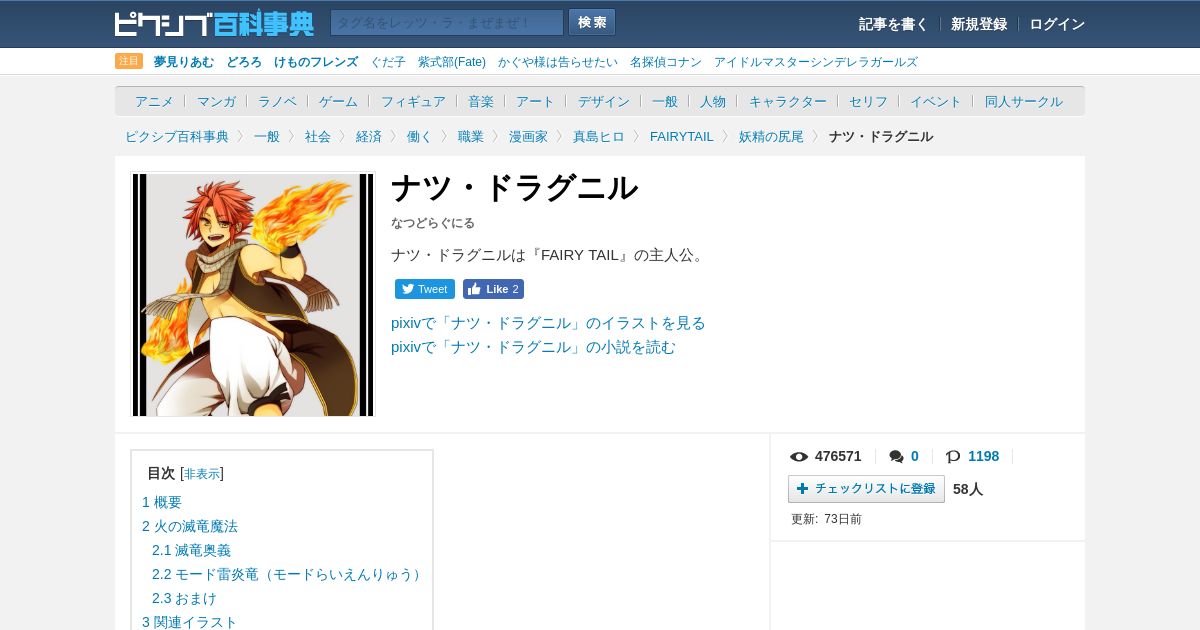Jump to section 1 概要
The width and height of the screenshot is (1200, 630).
(162, 502)
